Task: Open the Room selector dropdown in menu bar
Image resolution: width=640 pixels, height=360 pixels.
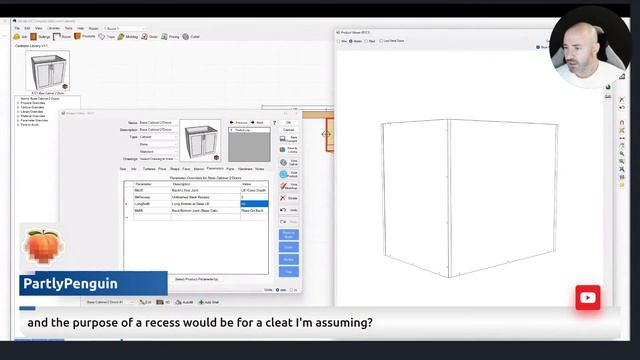Action: click(123, 29)
